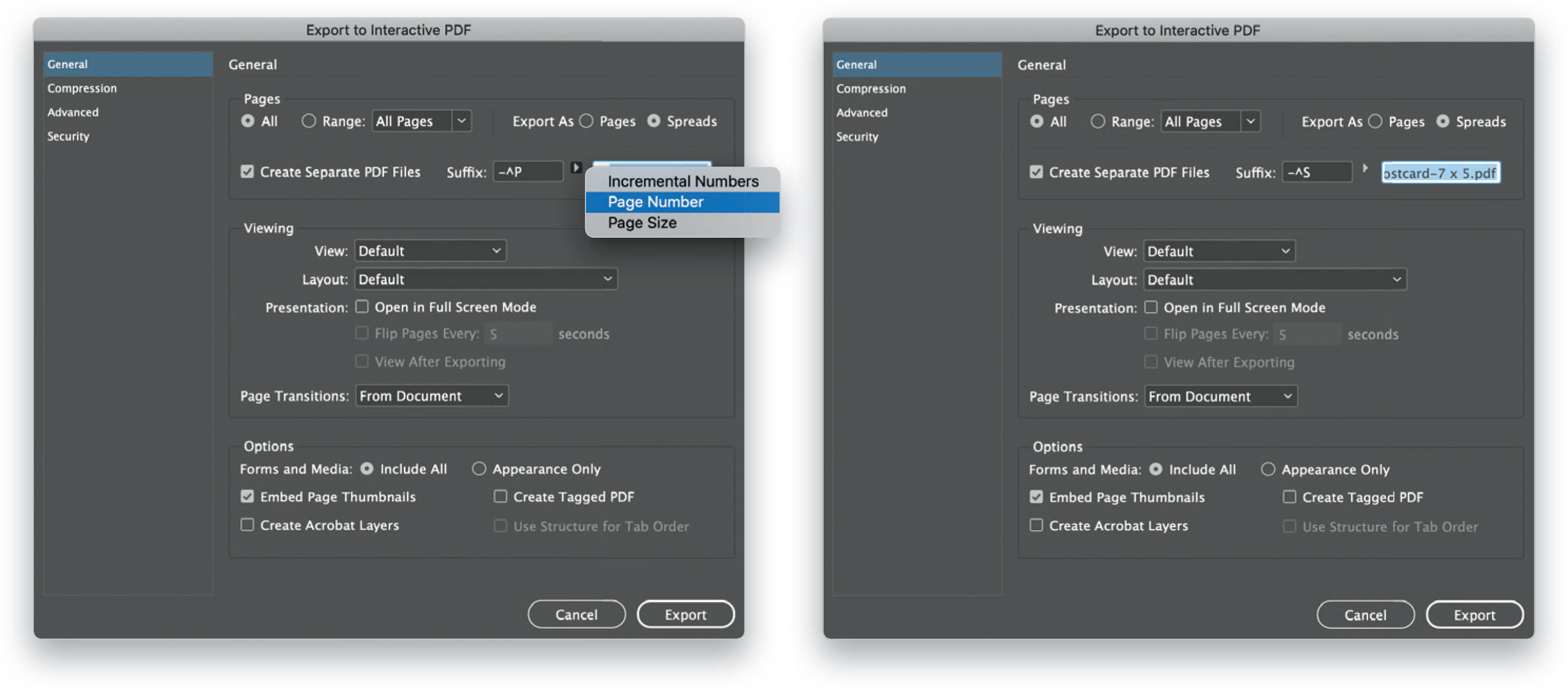Viewport: 1568px width, 689px height.
Task: Enable Open in Full Screen Mode, right dialog
Action: pyautogui.click(x=1151, y=307)
